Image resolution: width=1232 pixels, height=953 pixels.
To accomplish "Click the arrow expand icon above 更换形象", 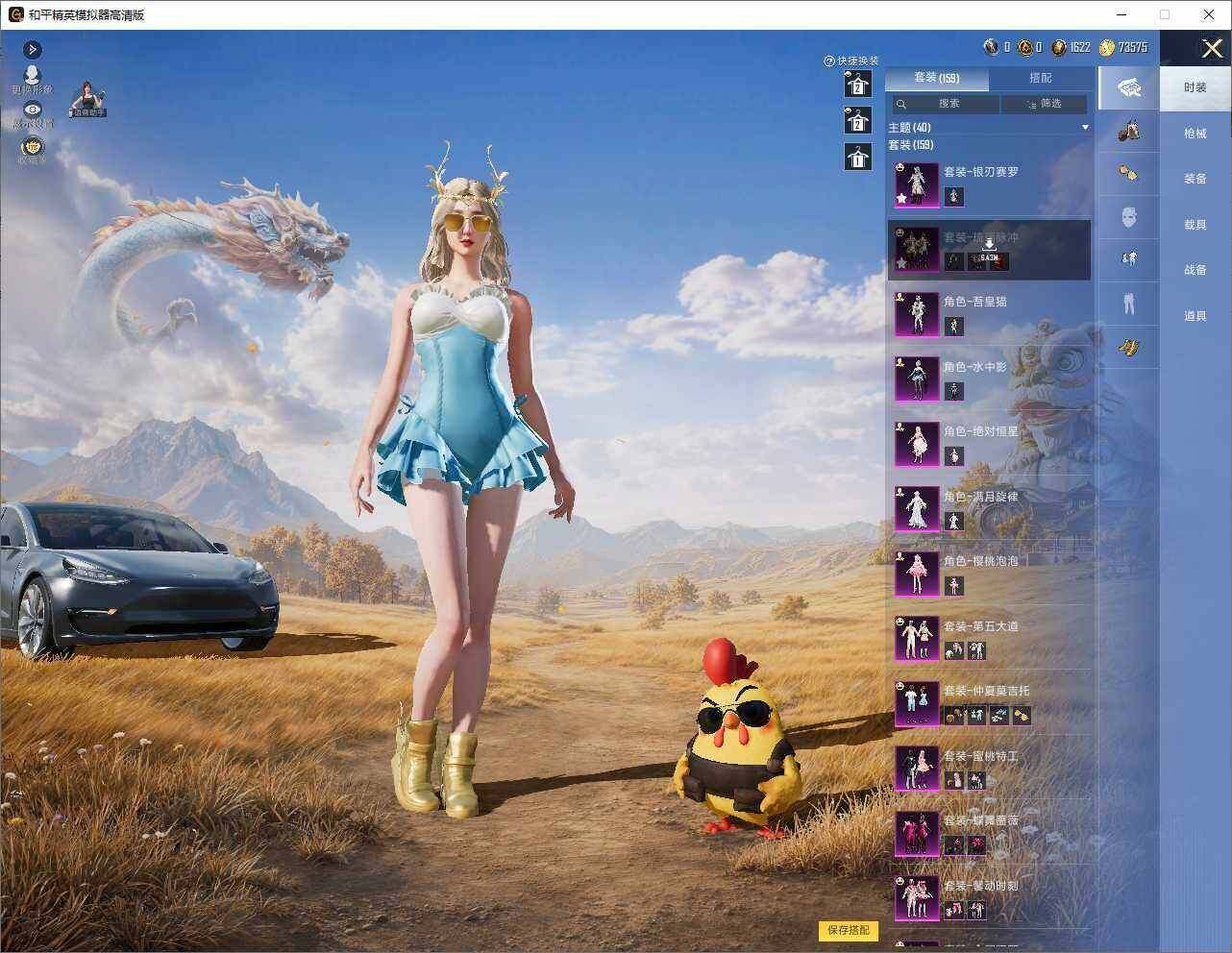I will 33,49.
